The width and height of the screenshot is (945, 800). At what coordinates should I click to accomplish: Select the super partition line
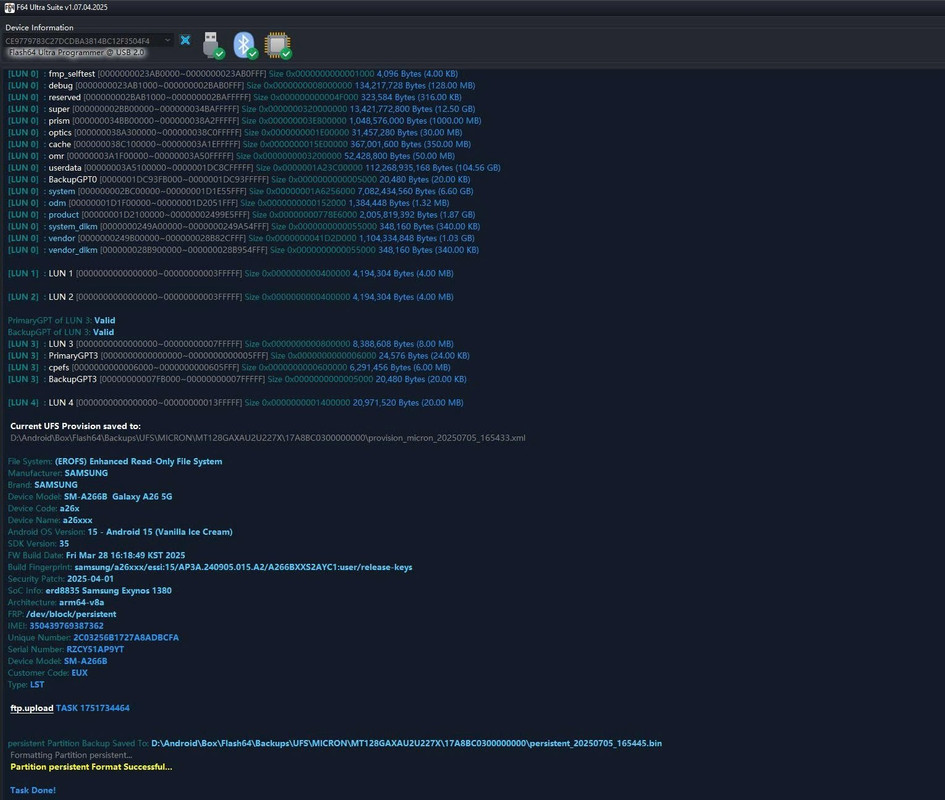pos(241,109)
